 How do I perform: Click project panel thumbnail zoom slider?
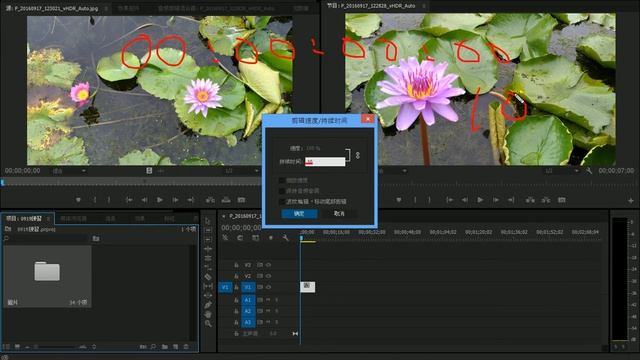tap(53, 347)
